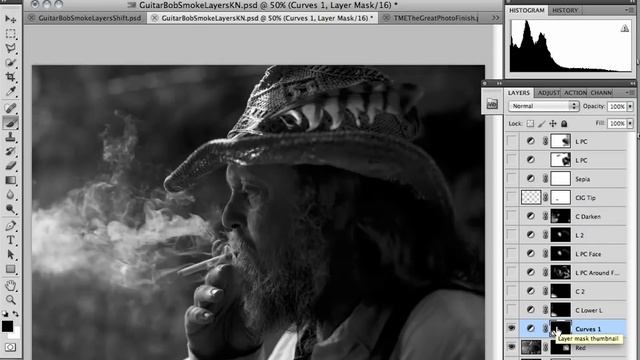Show the C Darken layer
This screenshot has width=640, height=360.
point(511,216)
